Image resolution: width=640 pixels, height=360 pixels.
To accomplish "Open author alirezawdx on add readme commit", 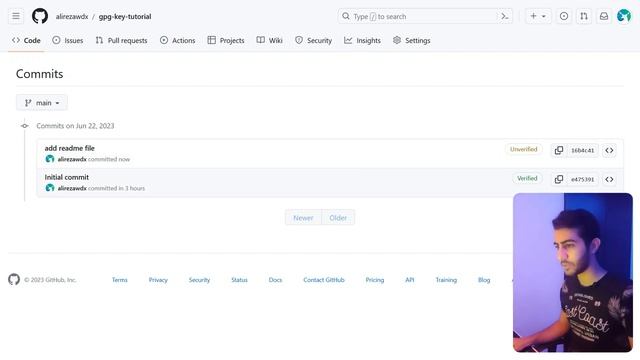I will click(x=72, y=159).
